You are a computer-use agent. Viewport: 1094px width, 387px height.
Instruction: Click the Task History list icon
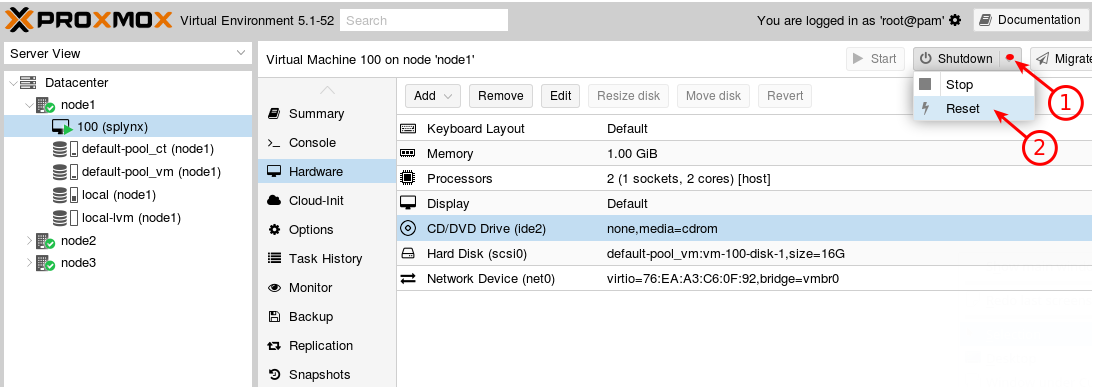[274, 258]
